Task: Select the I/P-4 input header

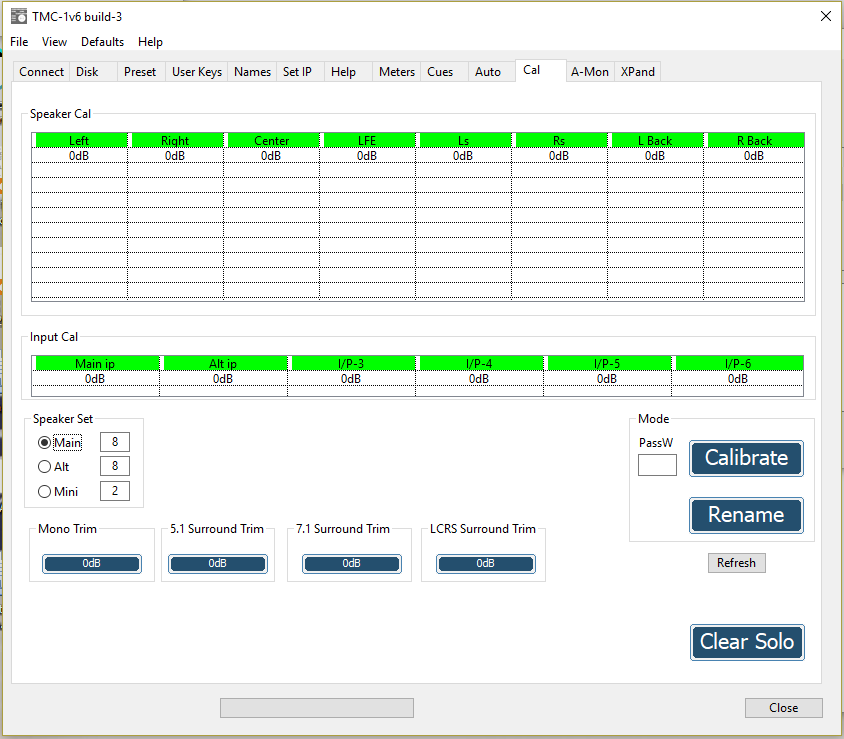Action: (x=482, y=363)
